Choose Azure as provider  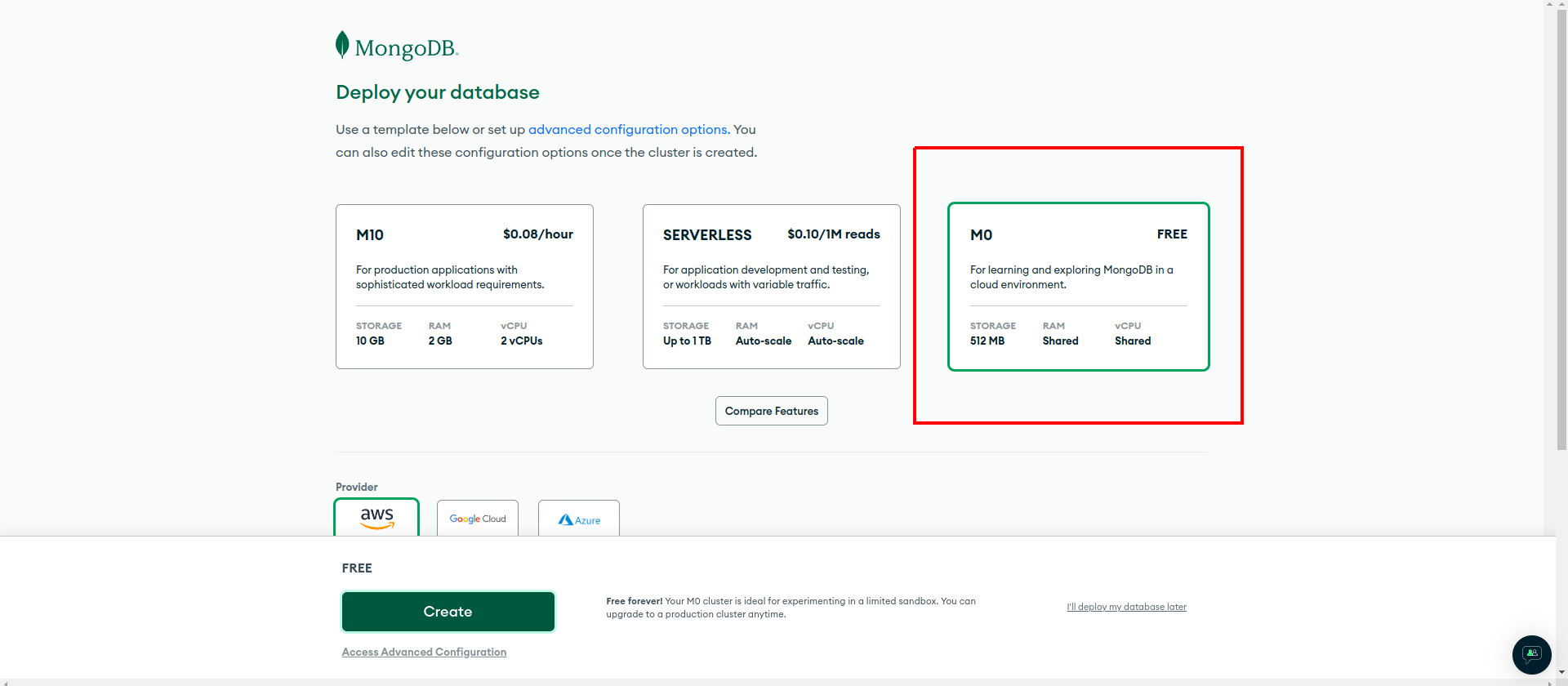pyautogui.click(x=579, y=519)
